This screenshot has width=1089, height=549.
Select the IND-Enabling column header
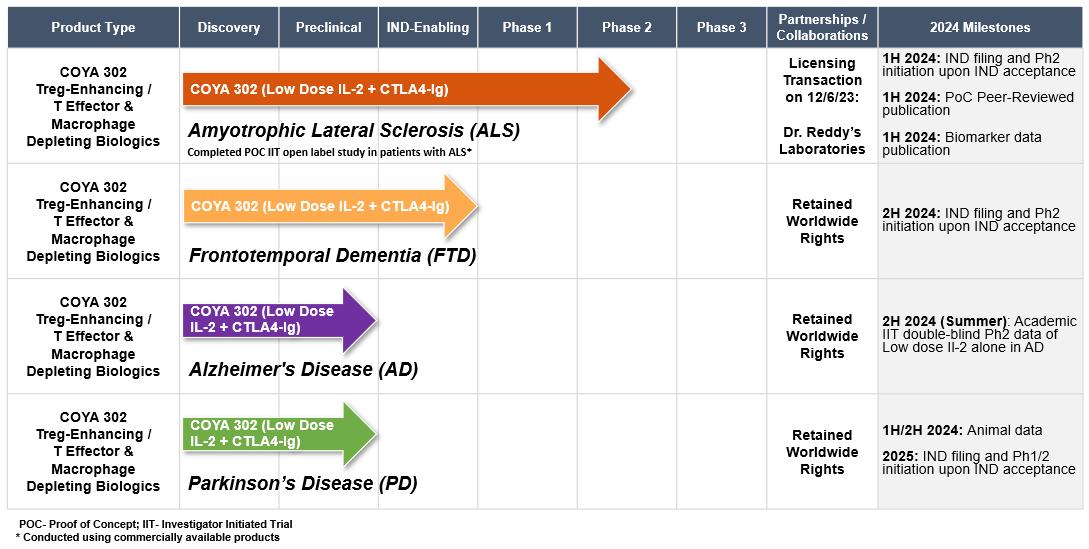[x=428, y=27]
